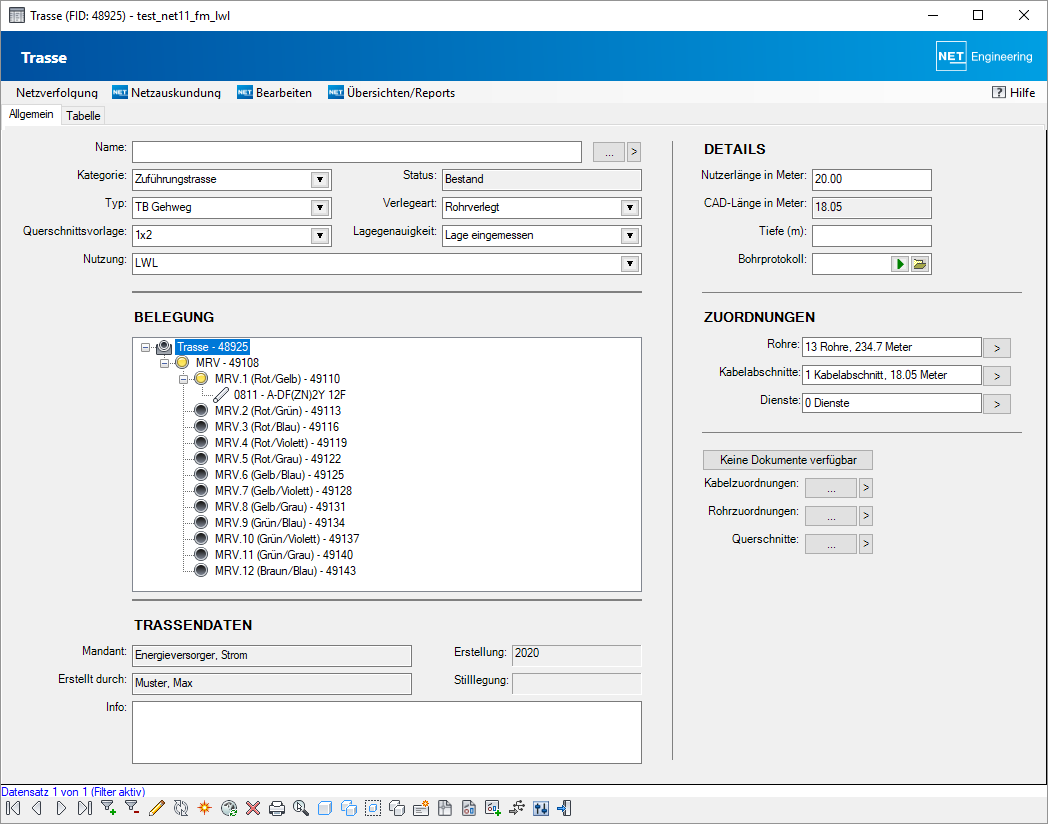Click the overlapping grey squares icon
This screenshot has width=1048, height=824.
(x=397, y=809)
